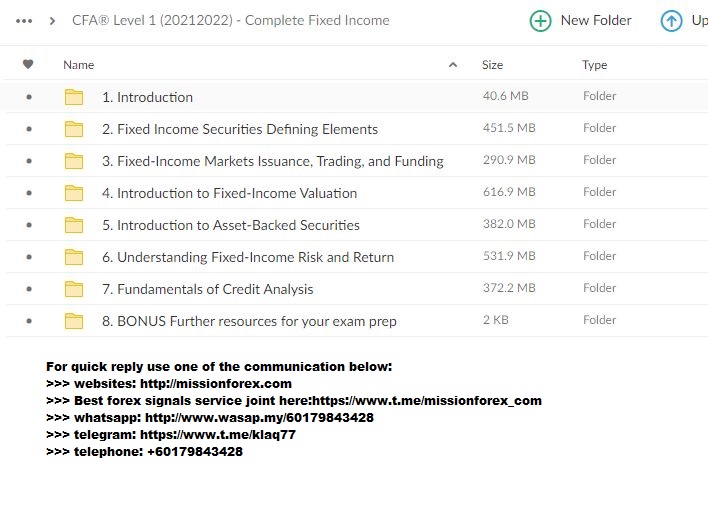Click the favorites heart column header

(x=28, y=65)
